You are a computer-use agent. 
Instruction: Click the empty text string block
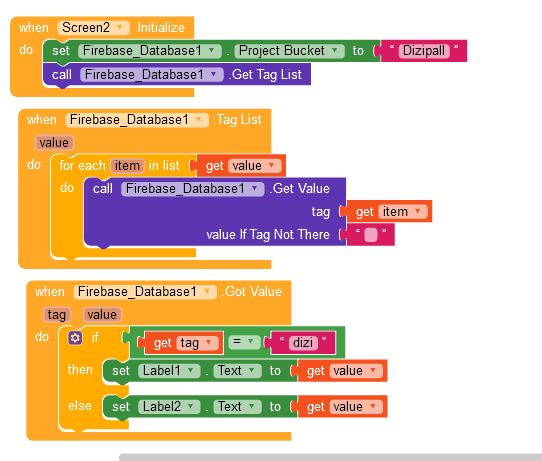(371, 235)
